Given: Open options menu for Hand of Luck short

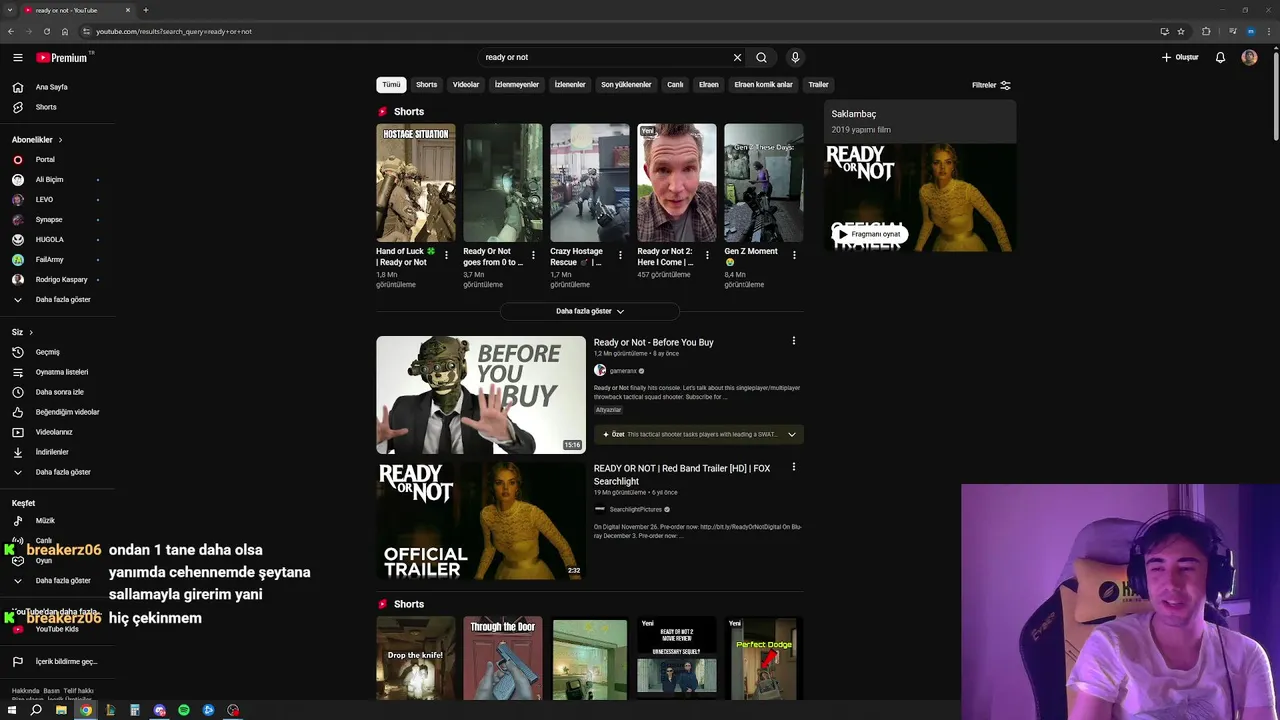Looking at the screenshot, I should click(446, 255).
